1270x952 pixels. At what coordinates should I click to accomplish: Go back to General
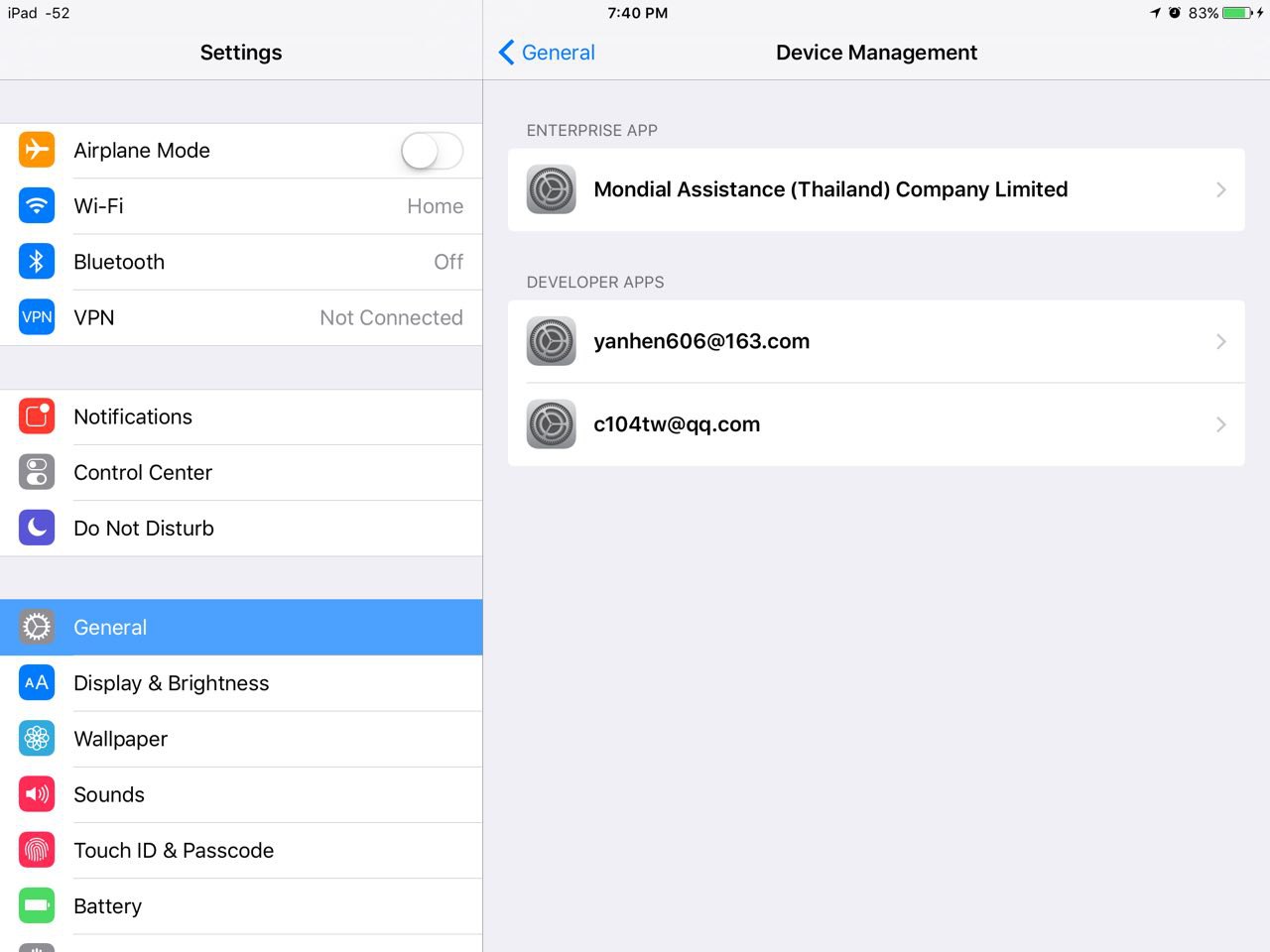(x=547, y=53)
